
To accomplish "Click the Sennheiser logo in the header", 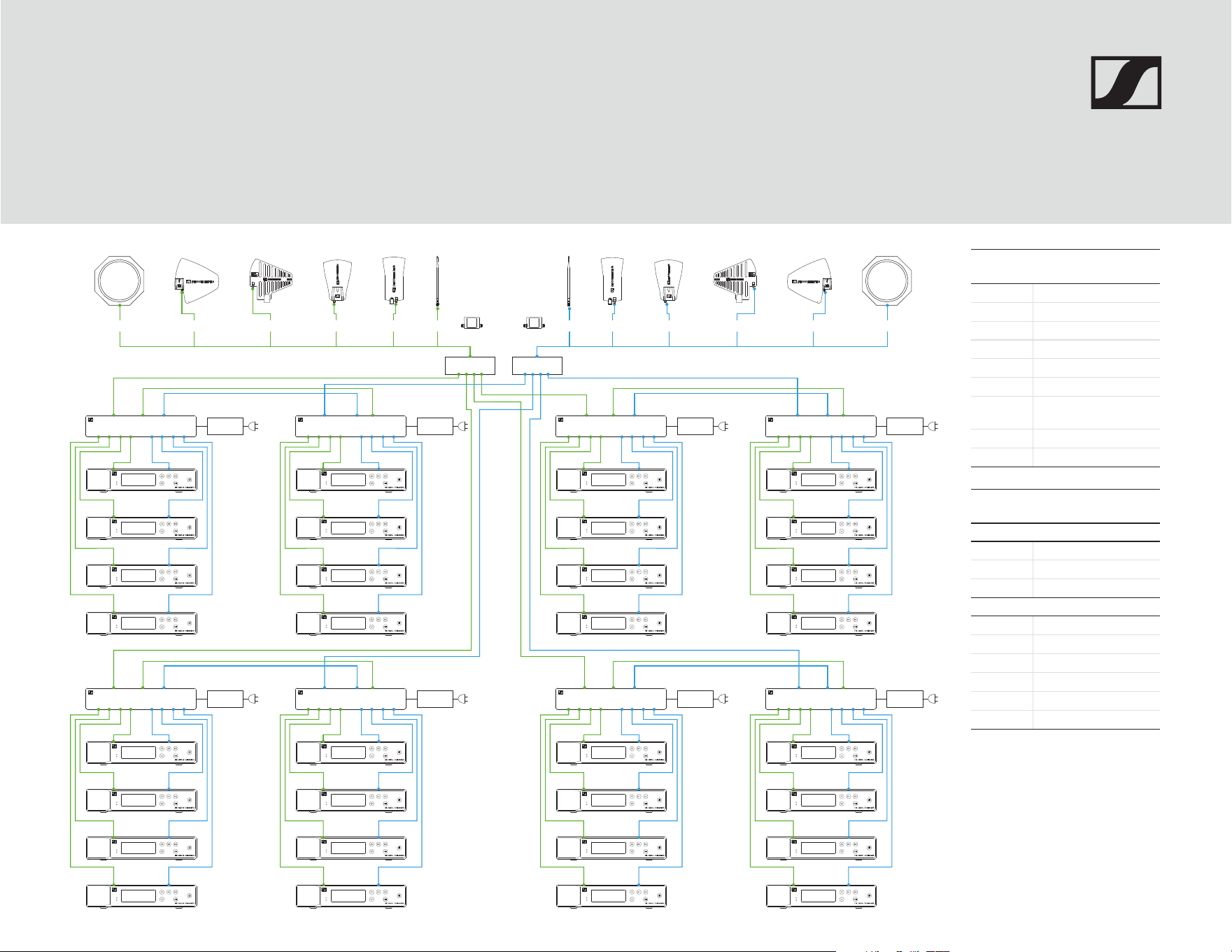I will coord(1126,83).
